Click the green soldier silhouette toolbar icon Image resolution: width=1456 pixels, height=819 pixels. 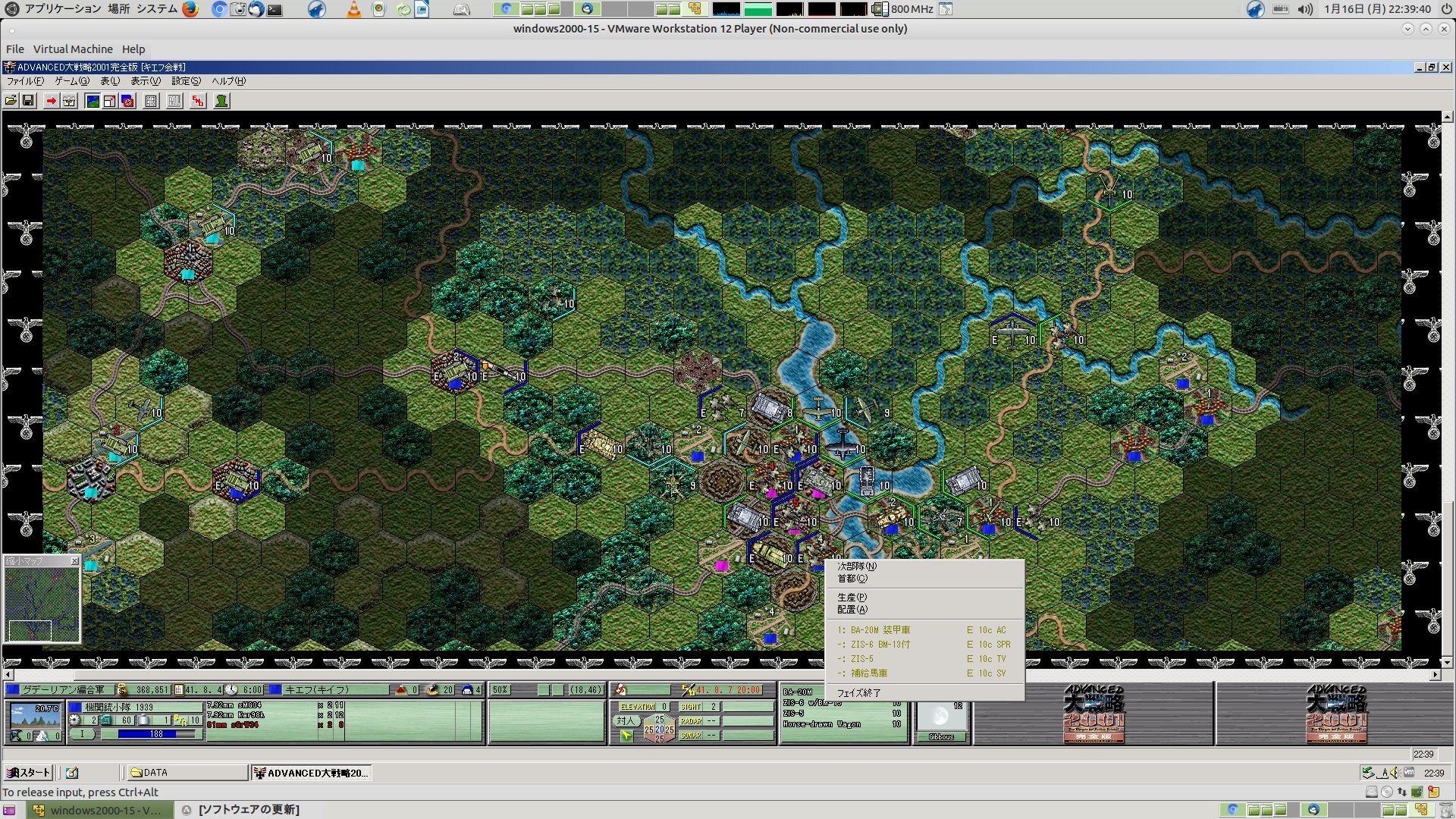(221, 101)
